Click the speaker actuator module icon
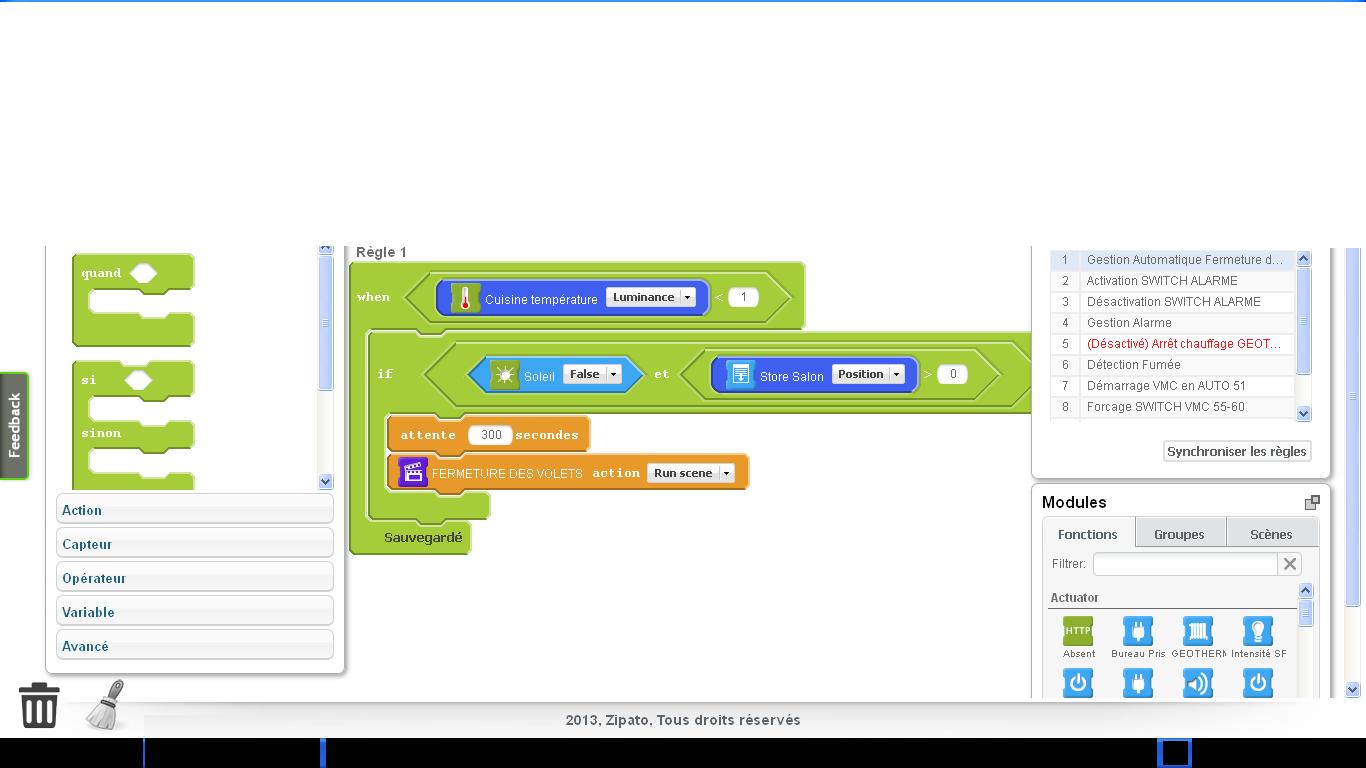1366x768 pixels. (1198, 683)
